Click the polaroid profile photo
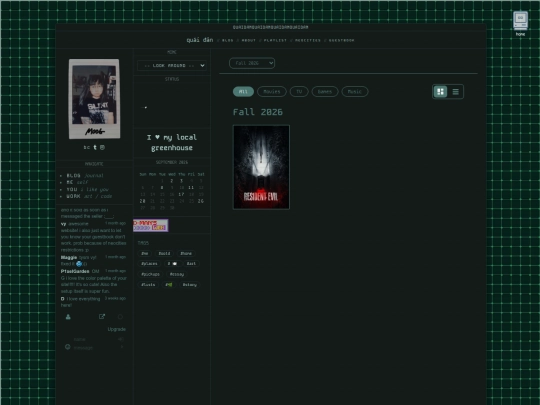 pyautogui.click(x=94, y=99)
